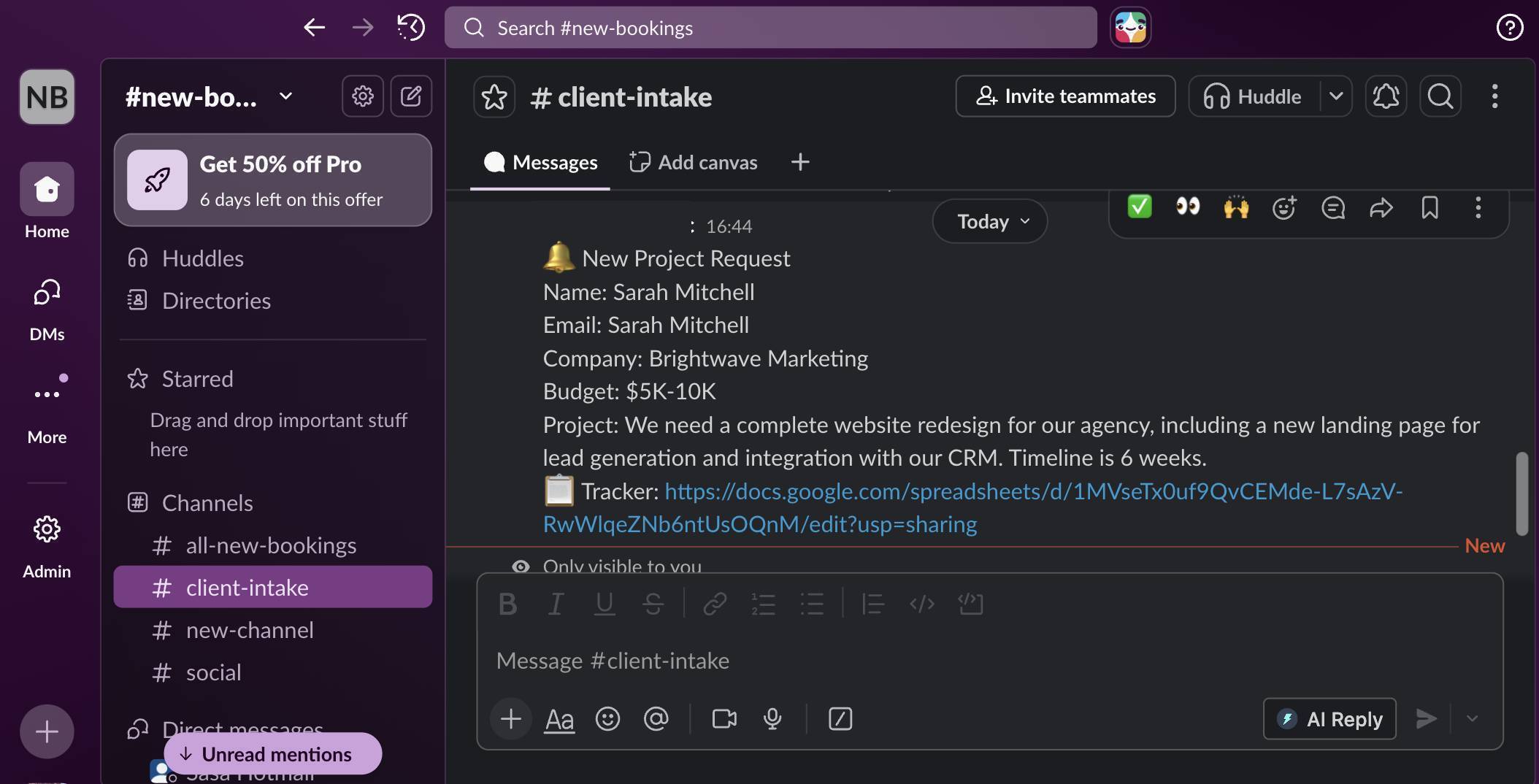Image resolution: width=1539 pixels, height=784 pixels.
Task: Open the emoji picker in message composer
Action: coord(607,719)
